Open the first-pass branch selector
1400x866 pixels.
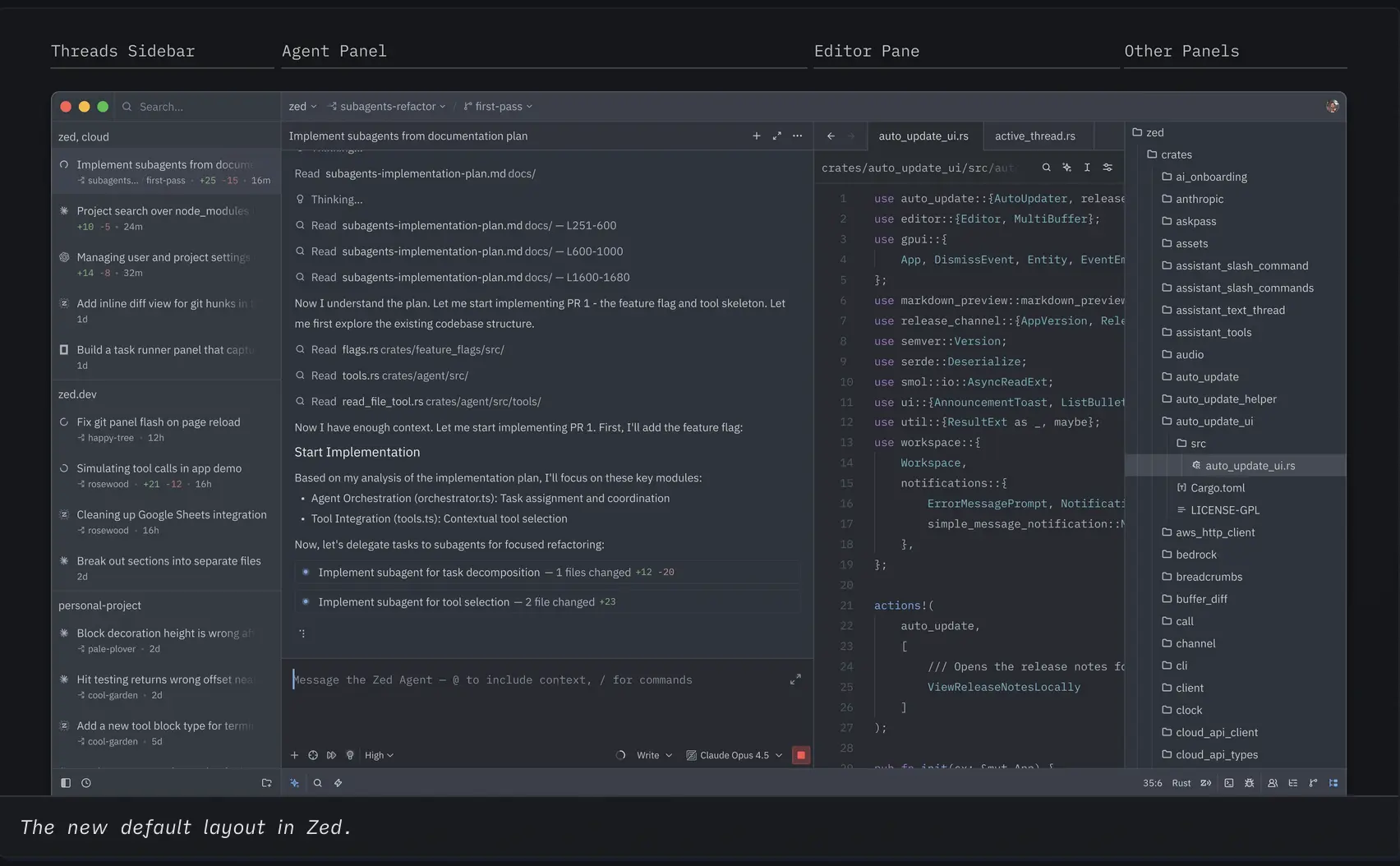[x=498, y=107]
